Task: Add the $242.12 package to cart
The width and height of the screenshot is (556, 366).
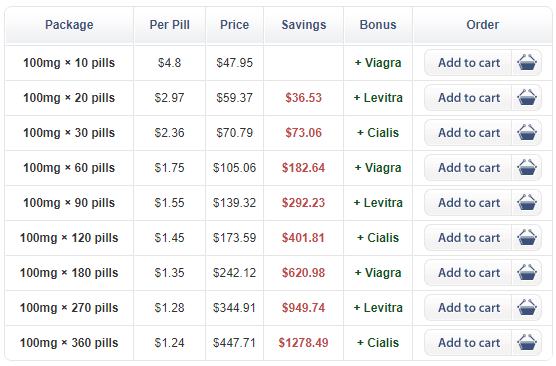Action: click(x=469, y=273)
